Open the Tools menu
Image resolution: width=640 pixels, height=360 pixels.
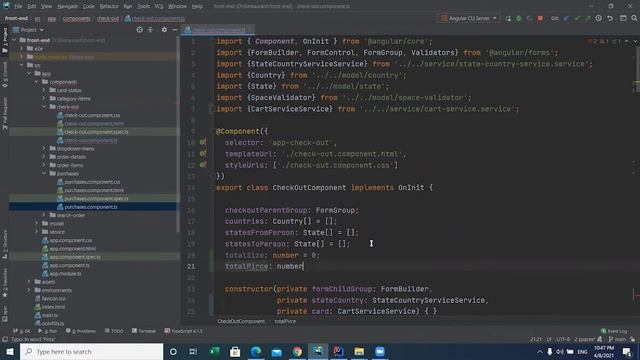[x=143, y=6]
